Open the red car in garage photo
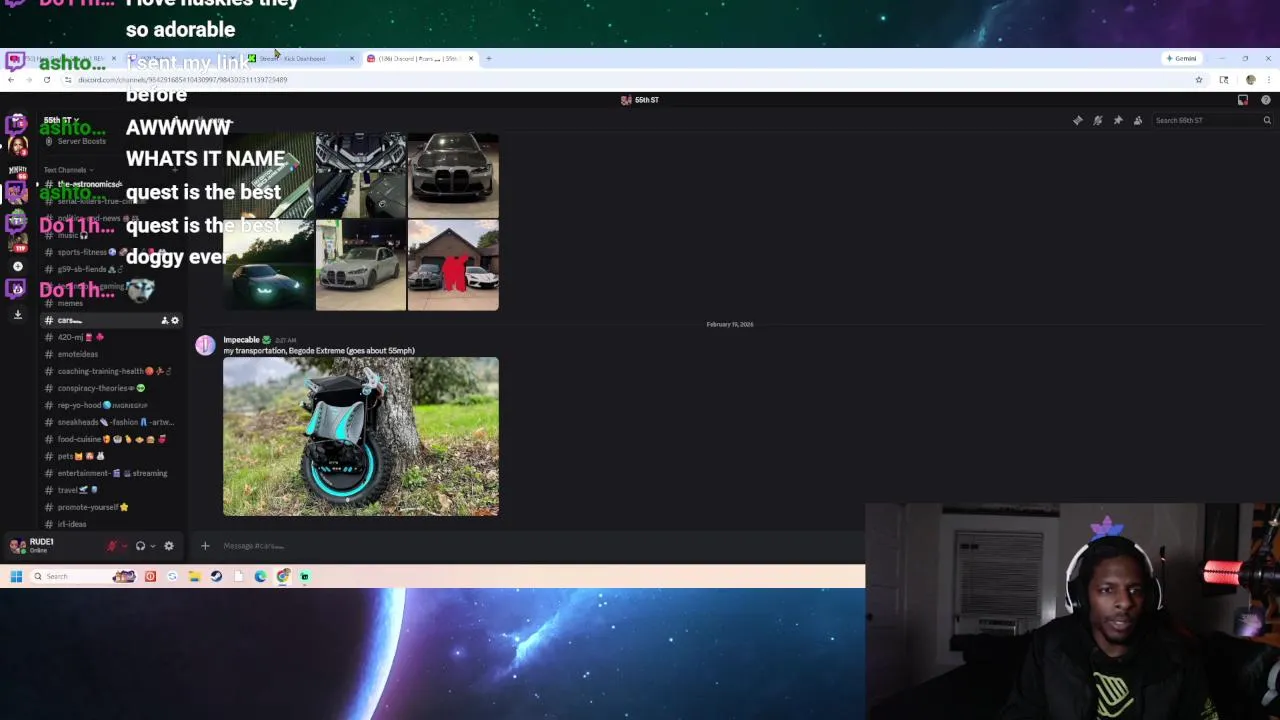Viewport: 1280px width, 720px height. pos(453,266)
